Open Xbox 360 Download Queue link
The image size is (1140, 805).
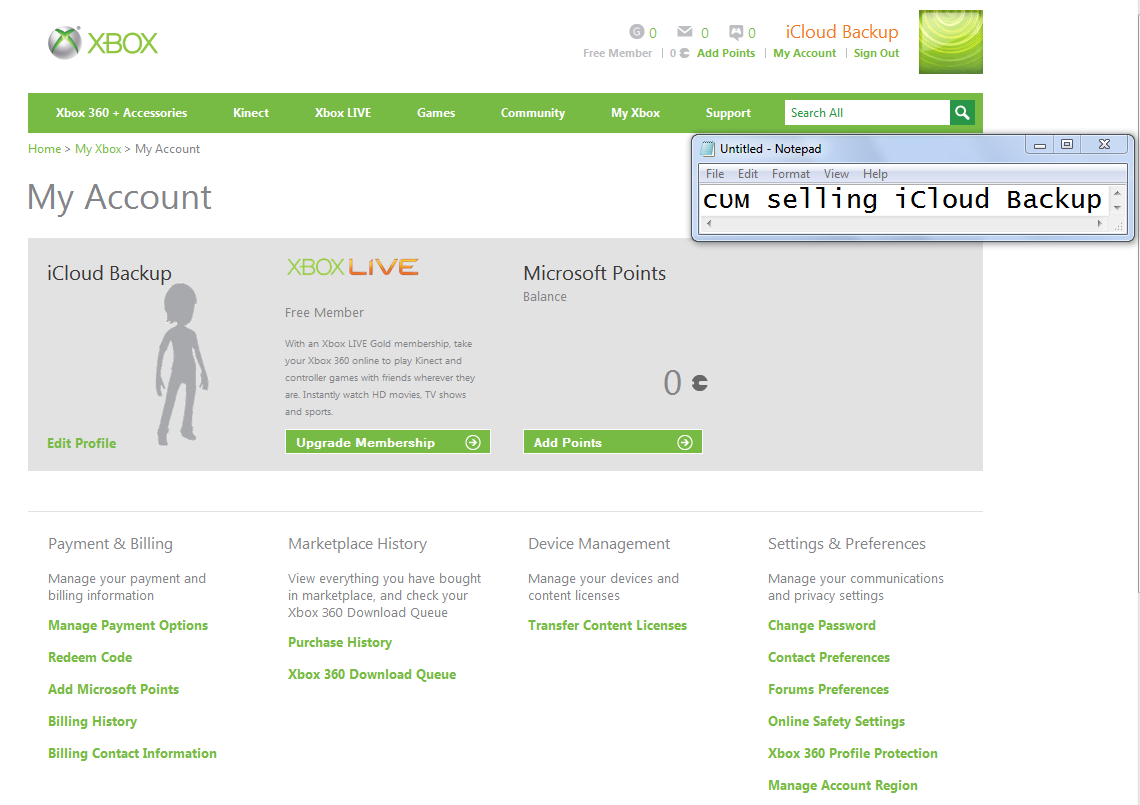[372, 674]
